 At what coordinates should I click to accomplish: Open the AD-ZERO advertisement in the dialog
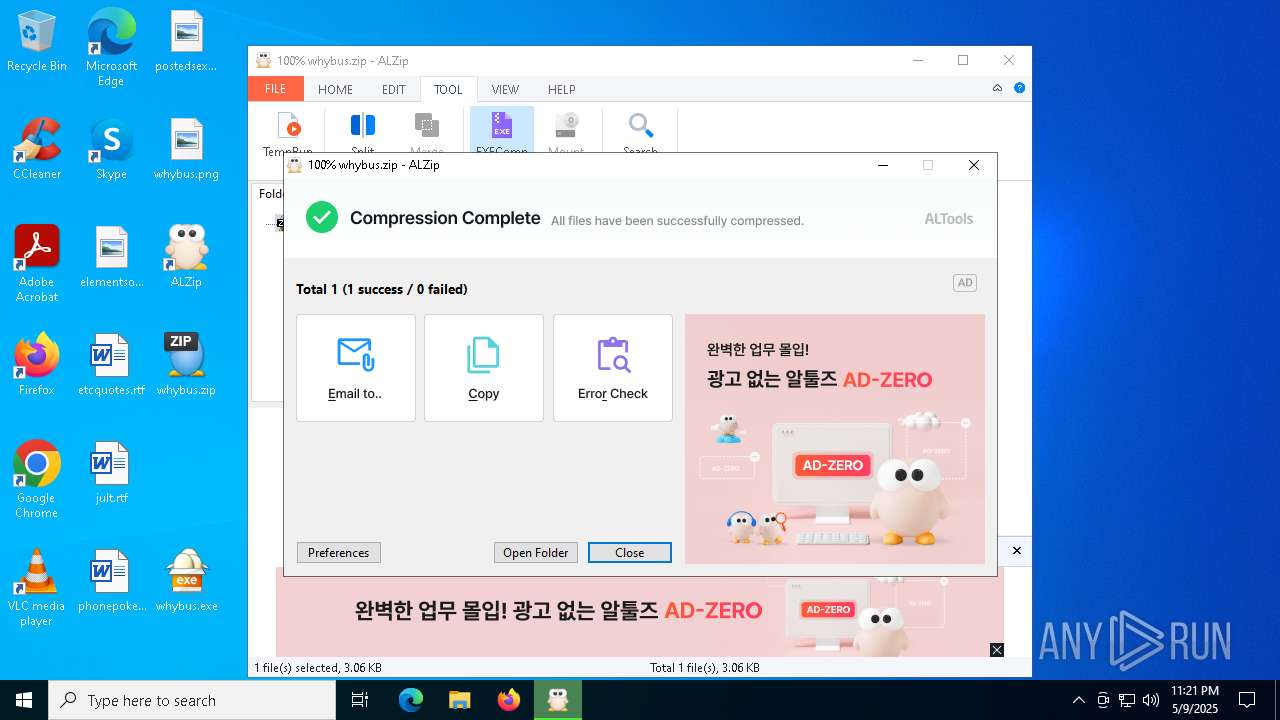coord(835,439)
